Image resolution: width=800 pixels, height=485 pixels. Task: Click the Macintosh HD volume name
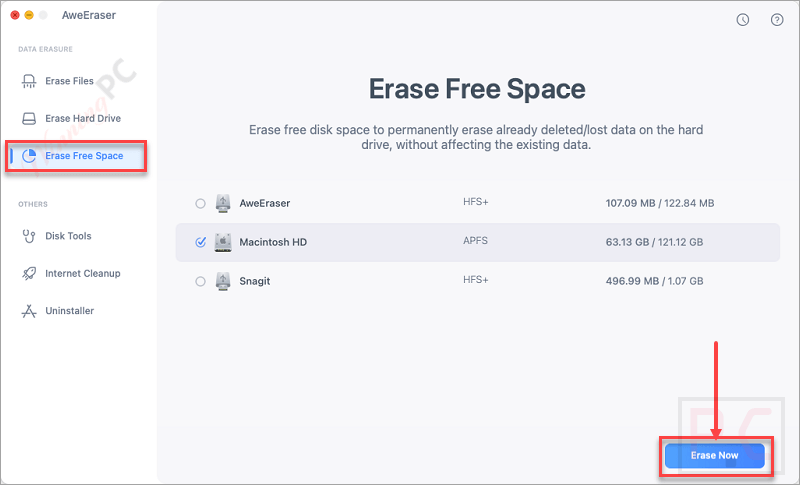(x=273, y=242)
